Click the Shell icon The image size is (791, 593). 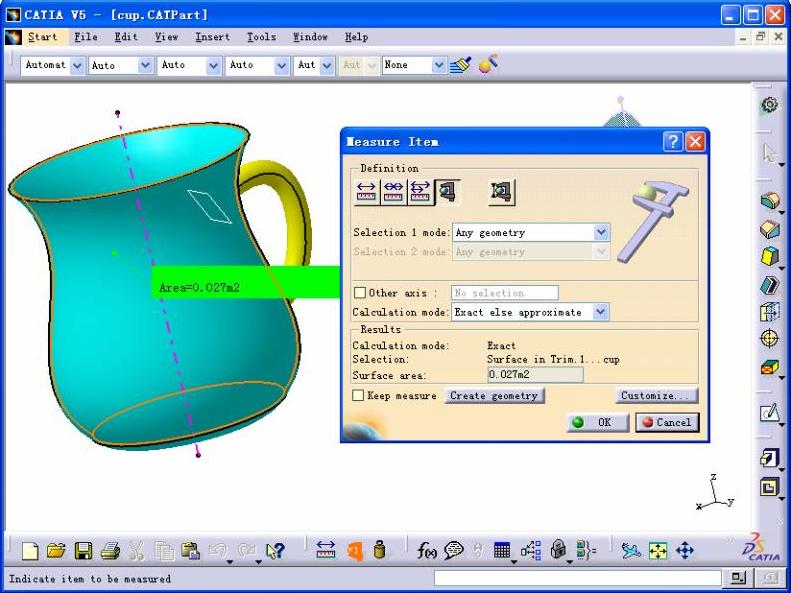770,285
